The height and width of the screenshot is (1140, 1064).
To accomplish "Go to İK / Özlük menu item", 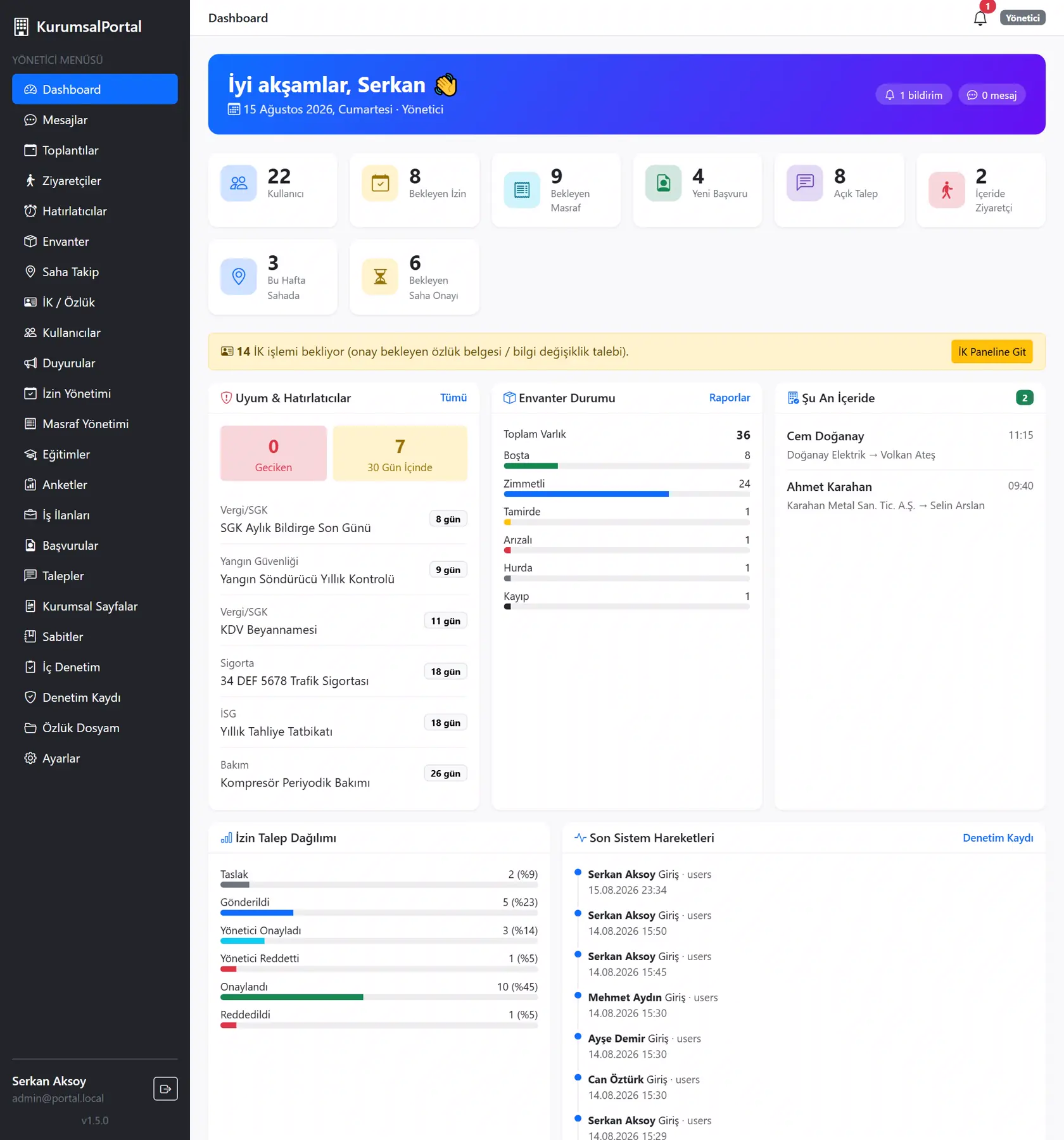I will (95, 302).
